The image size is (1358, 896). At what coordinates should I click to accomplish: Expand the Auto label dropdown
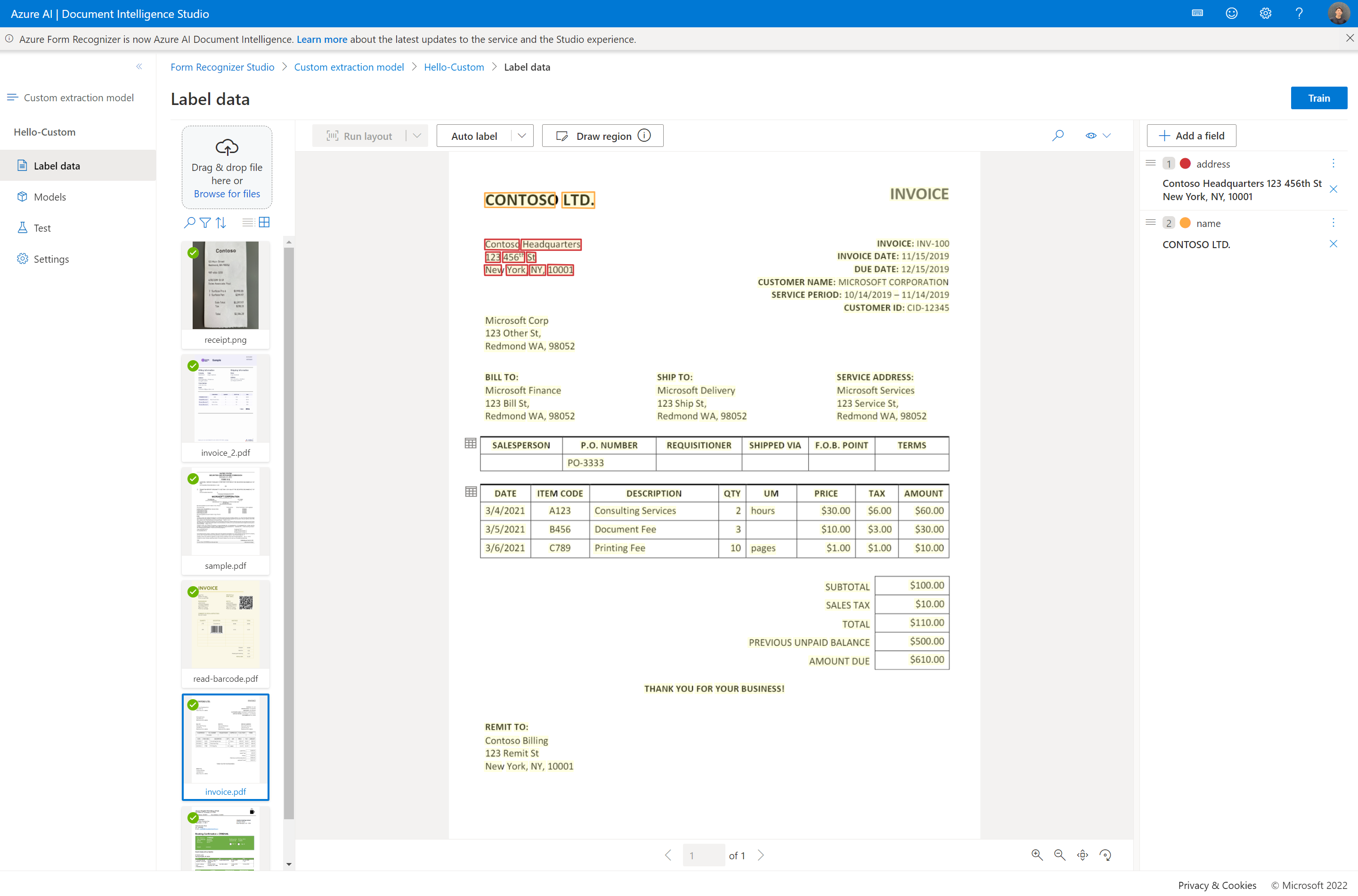click(x=521, y=135)
